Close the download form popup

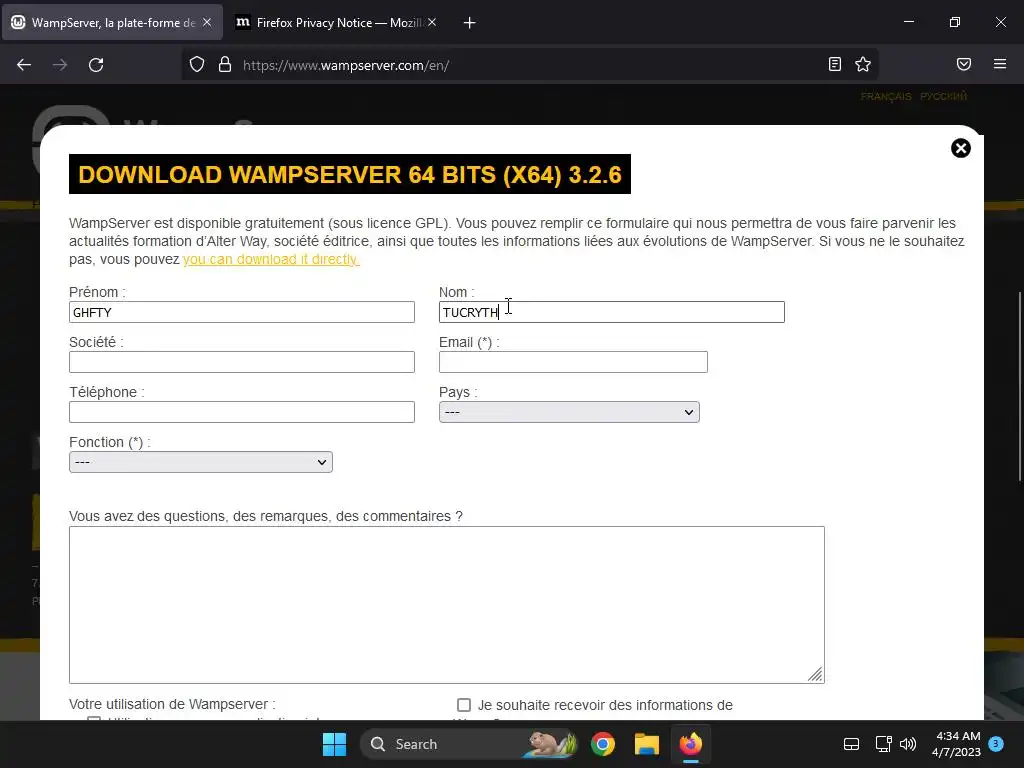(x=961, y=148)
